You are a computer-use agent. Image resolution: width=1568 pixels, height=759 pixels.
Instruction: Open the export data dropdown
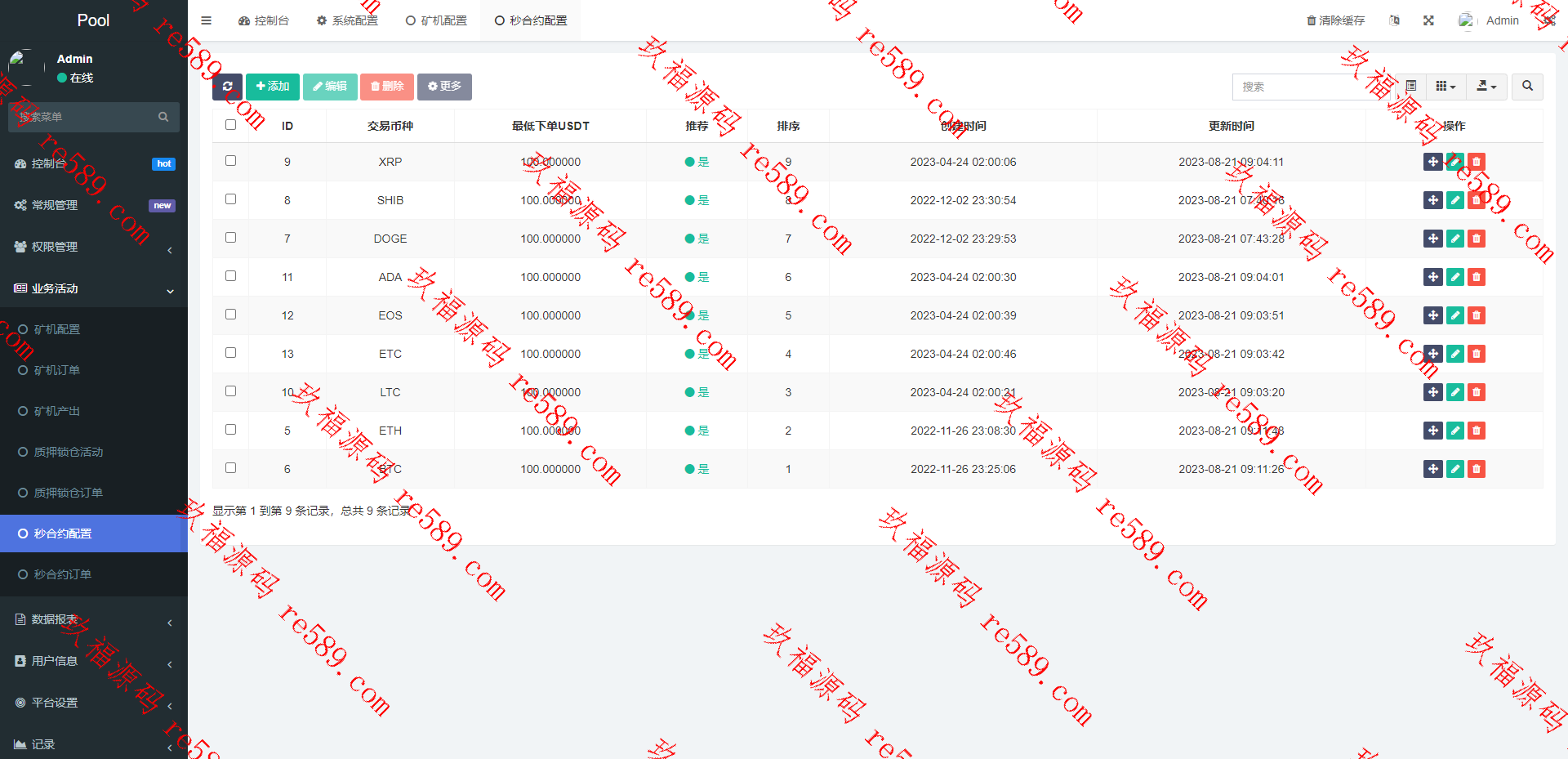pos(1486,87)
